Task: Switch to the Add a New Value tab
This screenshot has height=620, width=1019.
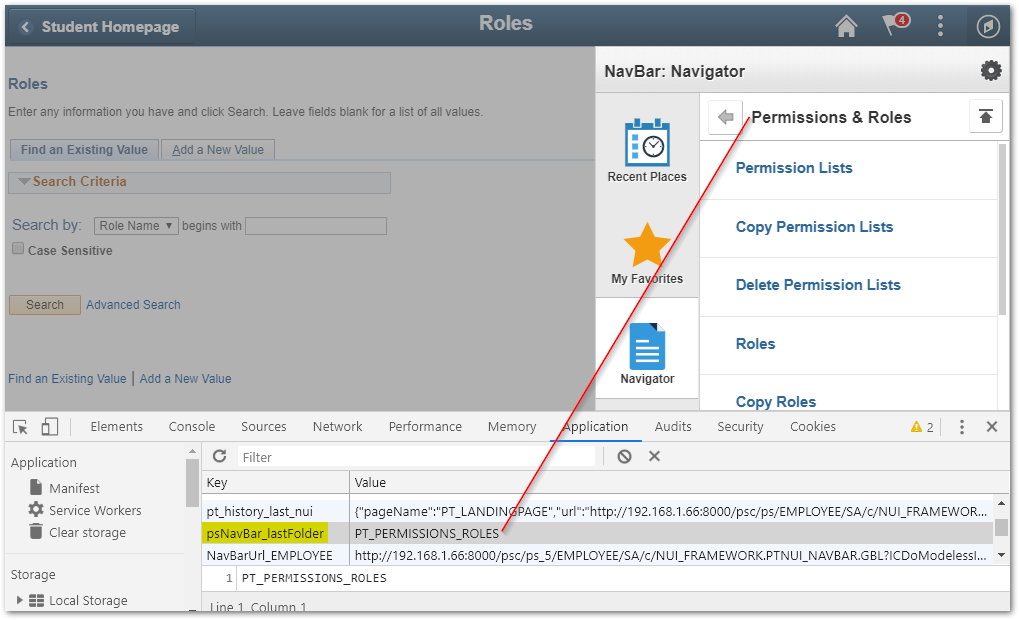Action: click(217, 149)
